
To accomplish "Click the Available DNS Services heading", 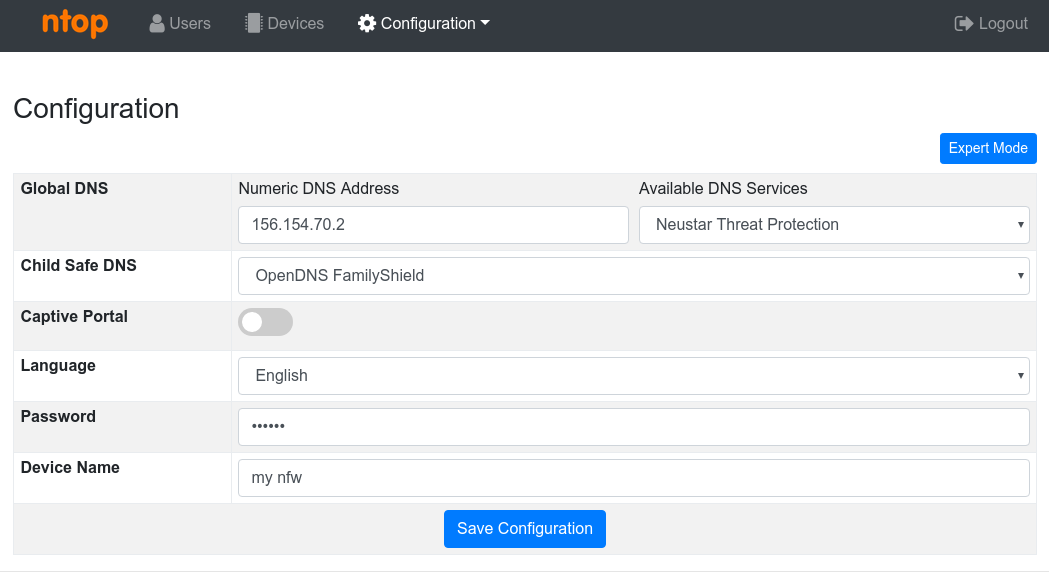I will click(723, 189).
